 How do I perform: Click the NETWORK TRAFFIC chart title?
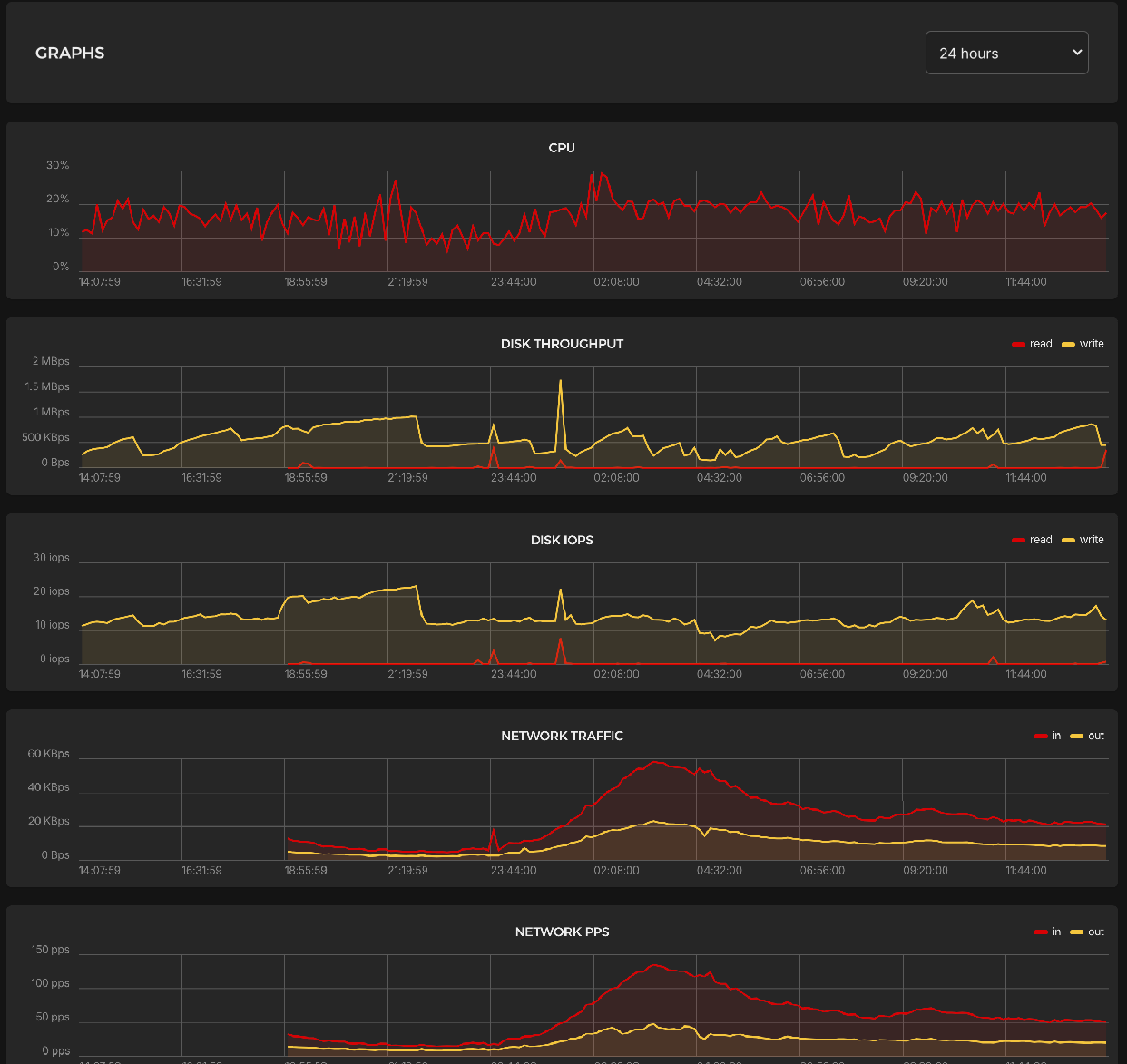pyautogui.click(x=562, y=736)
